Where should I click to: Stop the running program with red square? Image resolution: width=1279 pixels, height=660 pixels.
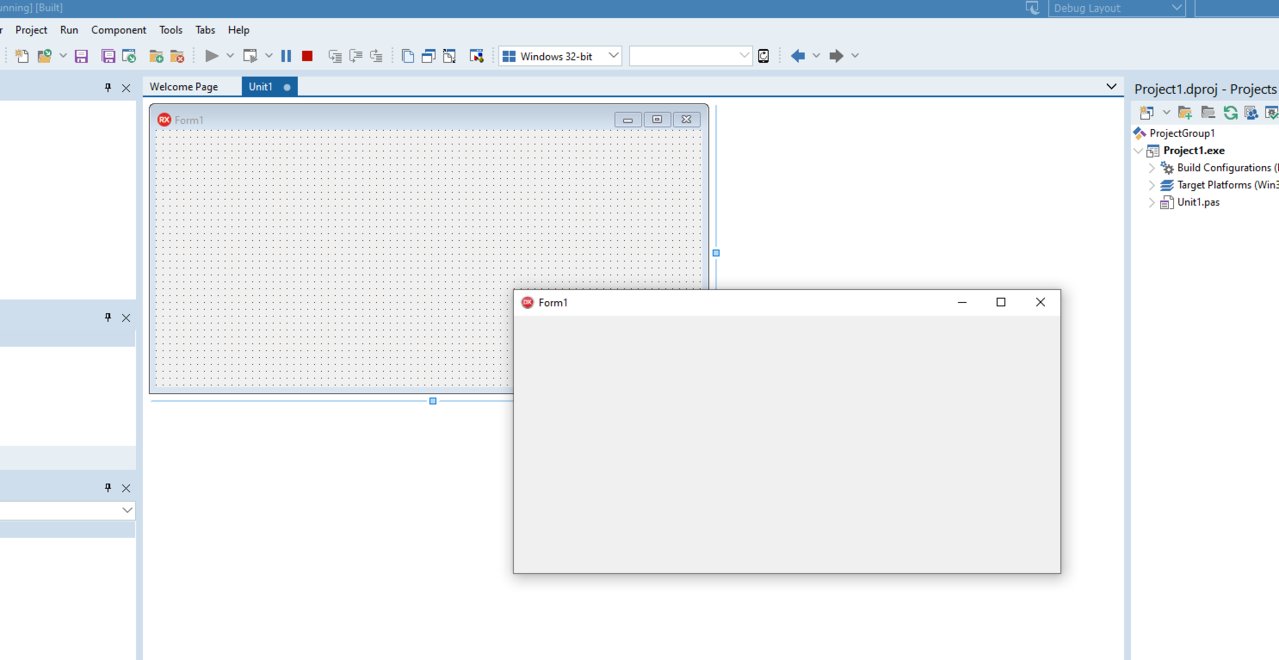click(307, 56)
